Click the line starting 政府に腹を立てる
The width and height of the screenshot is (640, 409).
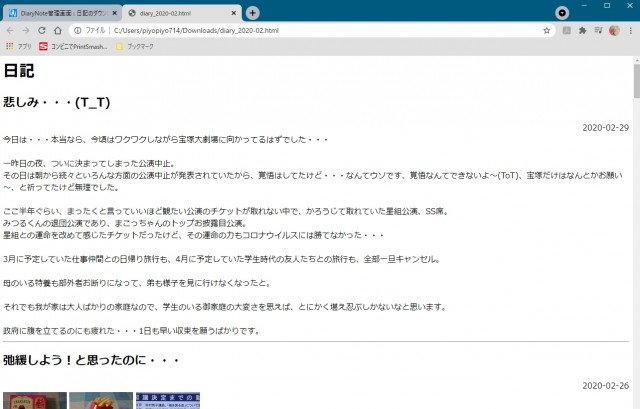point(131,331)
